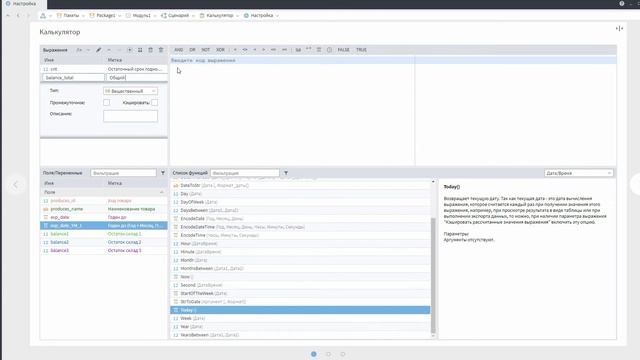Toggle the Кэшировать checkbox

(x=154, y=103)
